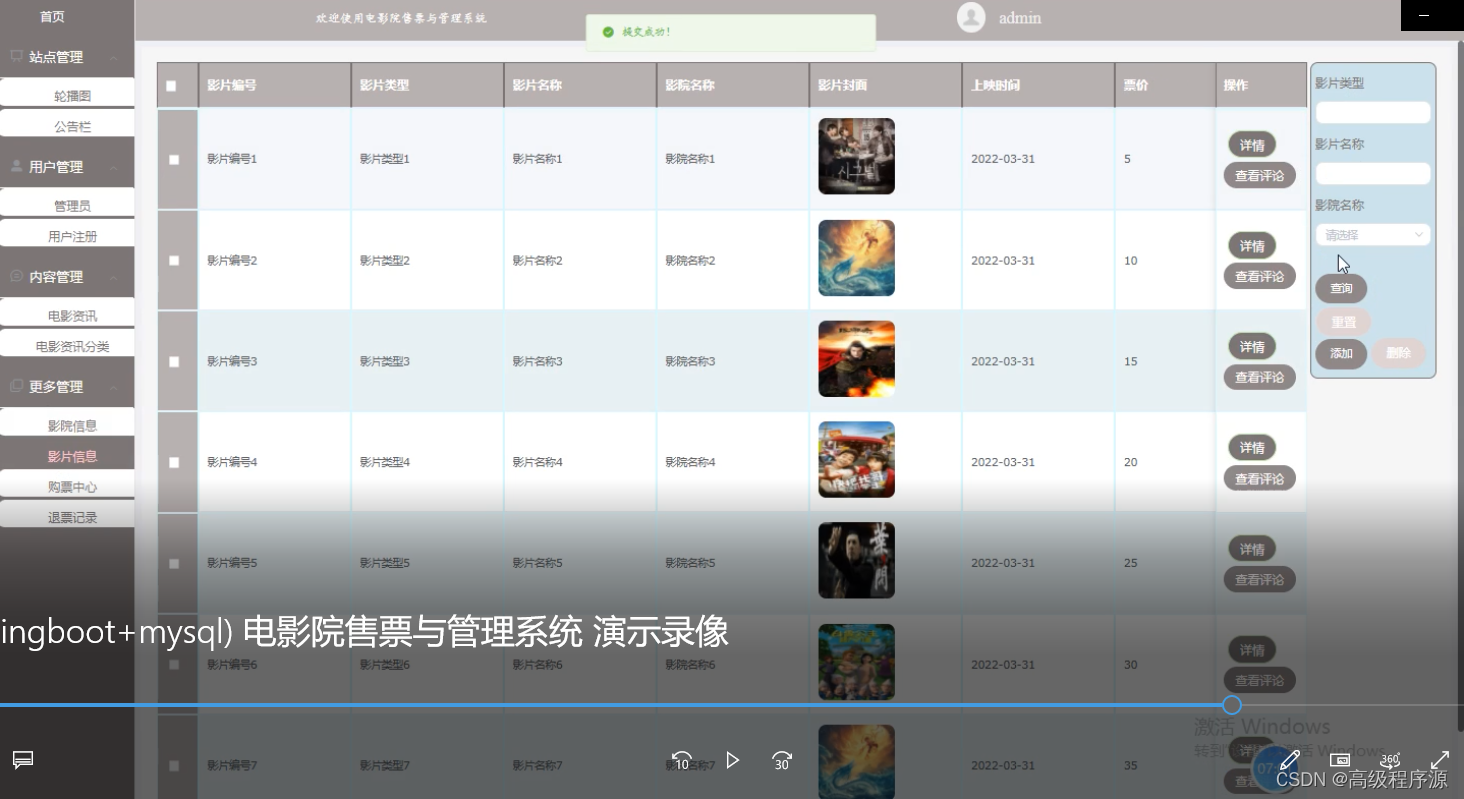Screen dimensions: 1464x799
Task: Click the admin username text
Action: point(1019,17)
